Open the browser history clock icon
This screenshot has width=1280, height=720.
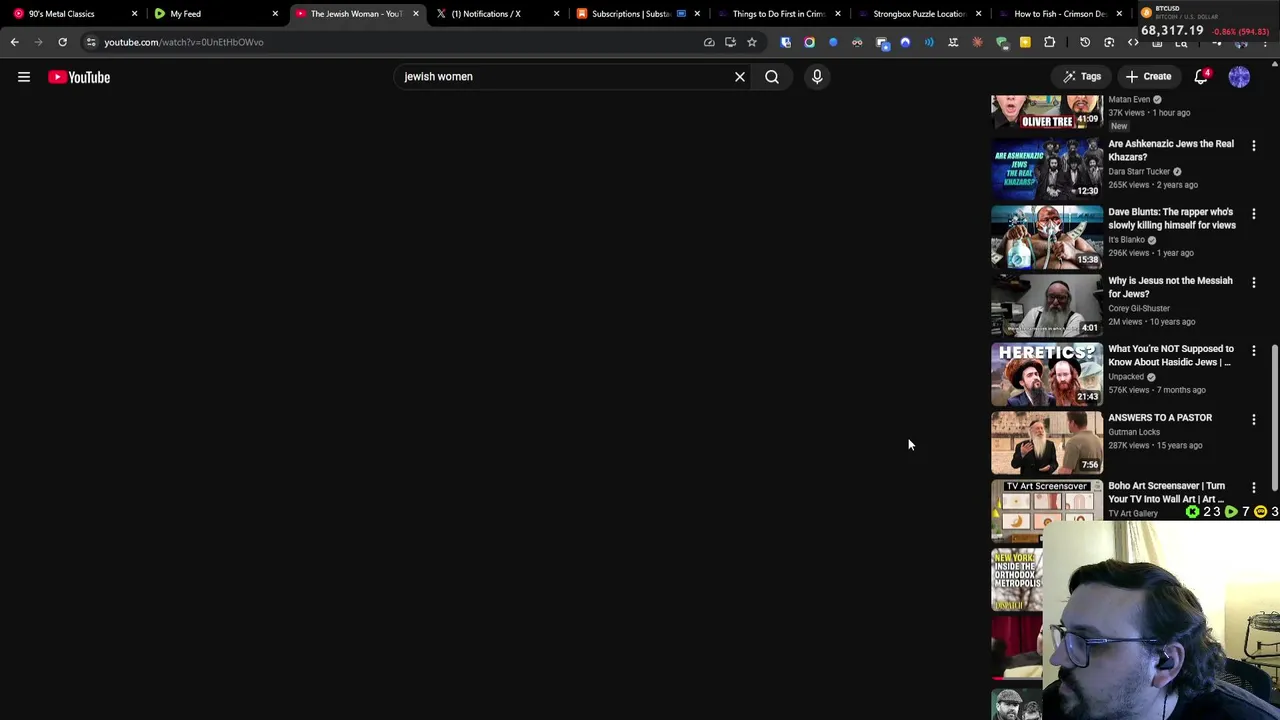(x=1085, y=42)
